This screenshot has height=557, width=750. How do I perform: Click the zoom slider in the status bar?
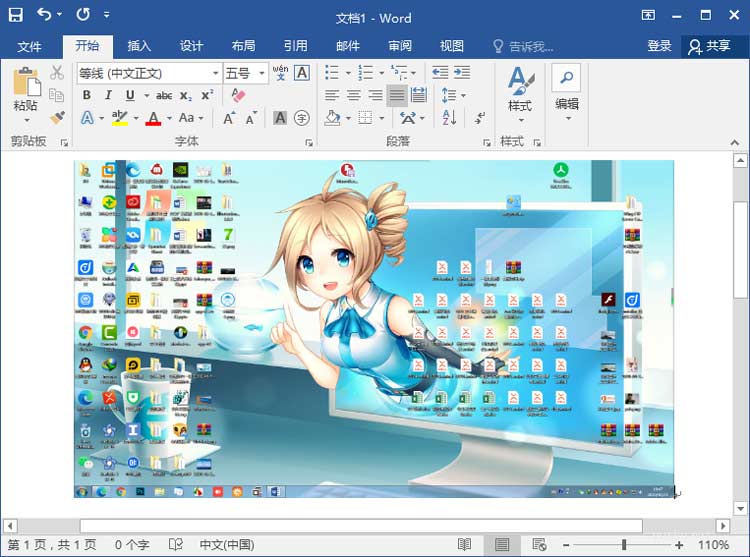click(624, 545)
